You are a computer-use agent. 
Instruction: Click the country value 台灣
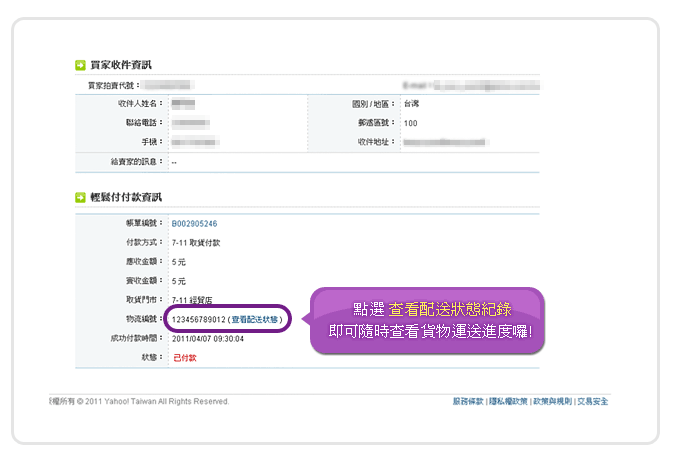[x=412, y=104]
